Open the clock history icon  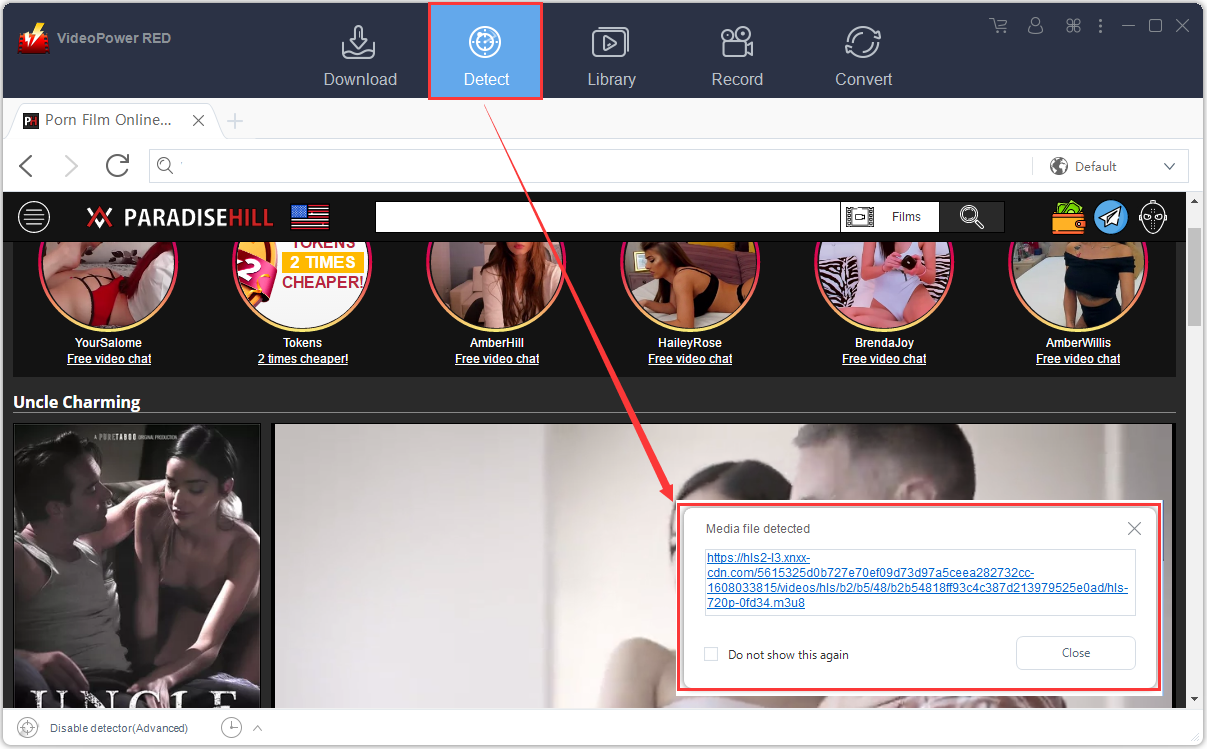point(231,728)
